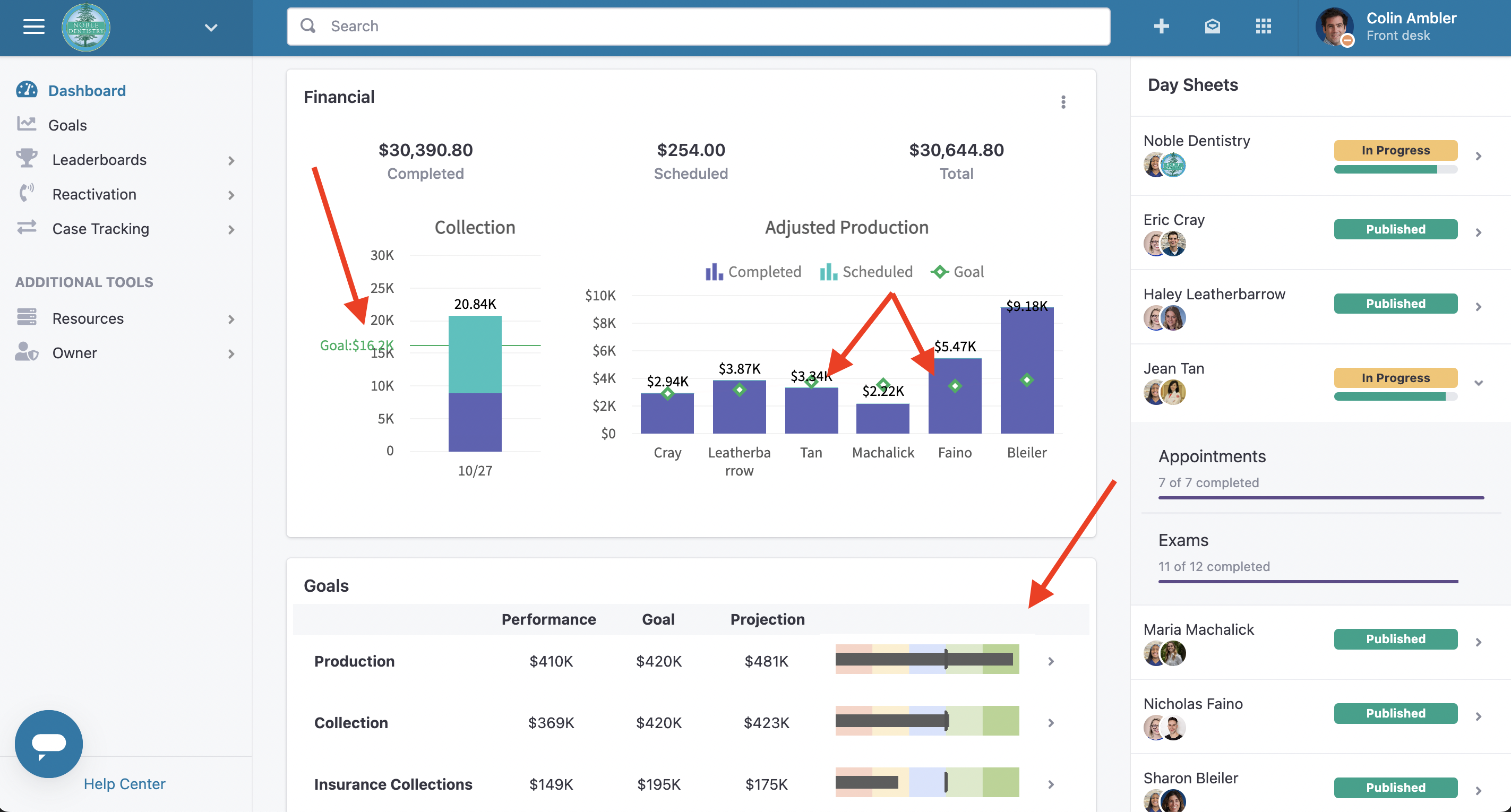Click the Noble Dentistry In Progress badge

pyautogui.click(x=1395, y=150)
